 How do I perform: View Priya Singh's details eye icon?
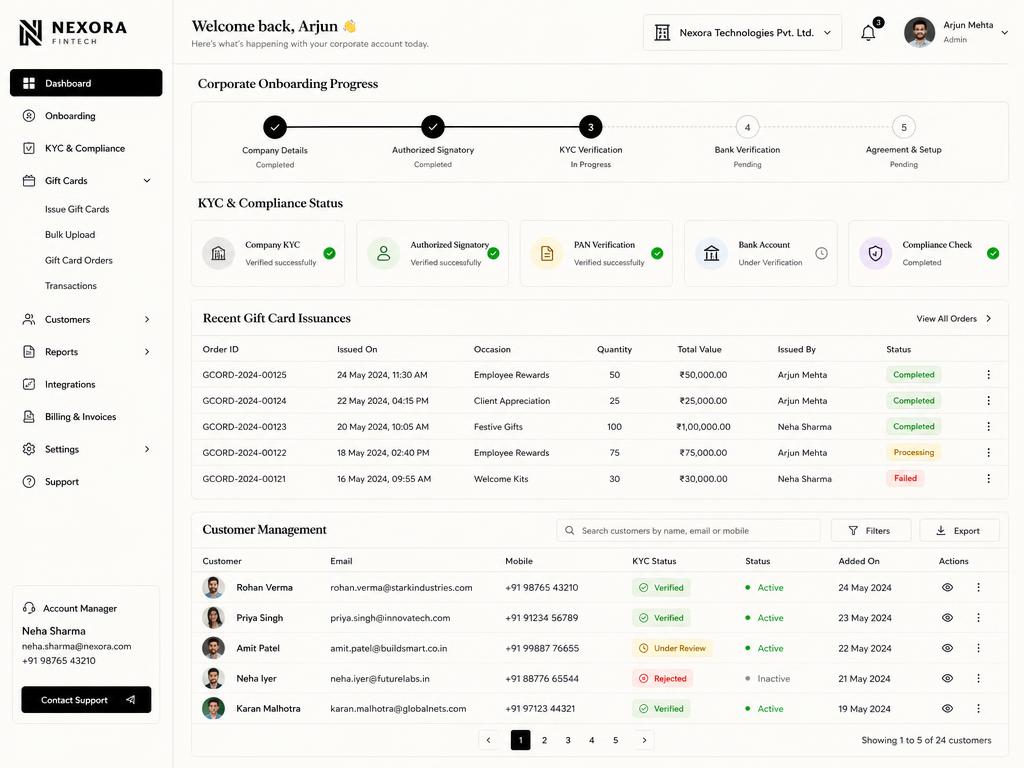tap(948, 618)
